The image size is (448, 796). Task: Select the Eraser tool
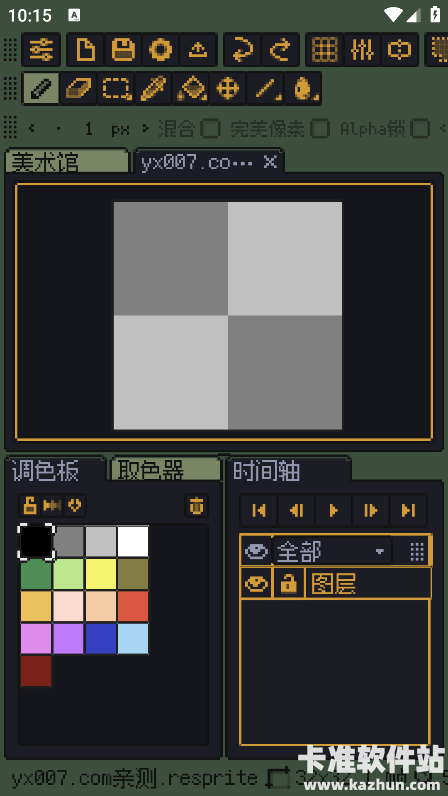point(78,88)
